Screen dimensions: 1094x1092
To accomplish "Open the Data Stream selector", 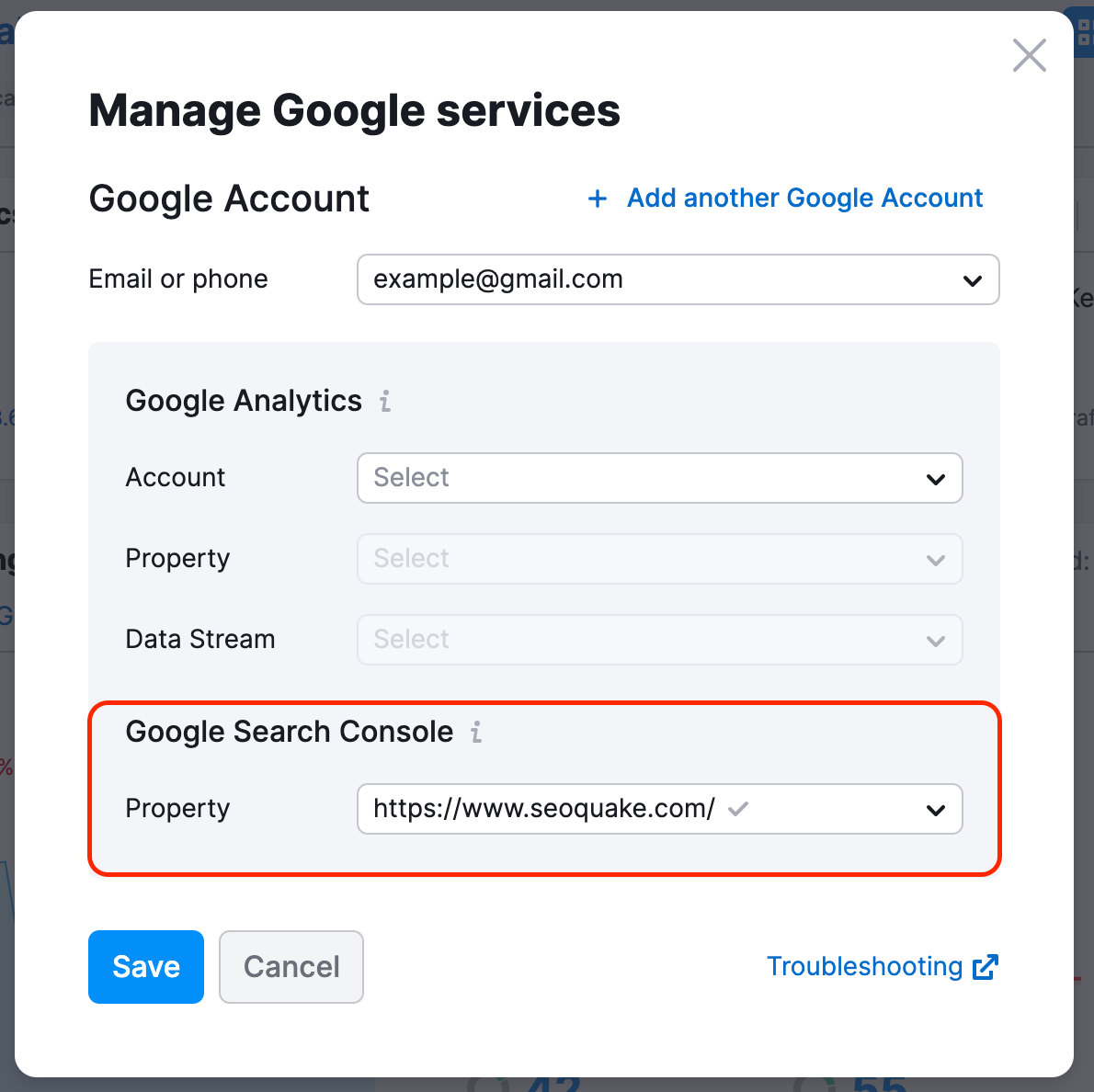I will tap(659, 640).
